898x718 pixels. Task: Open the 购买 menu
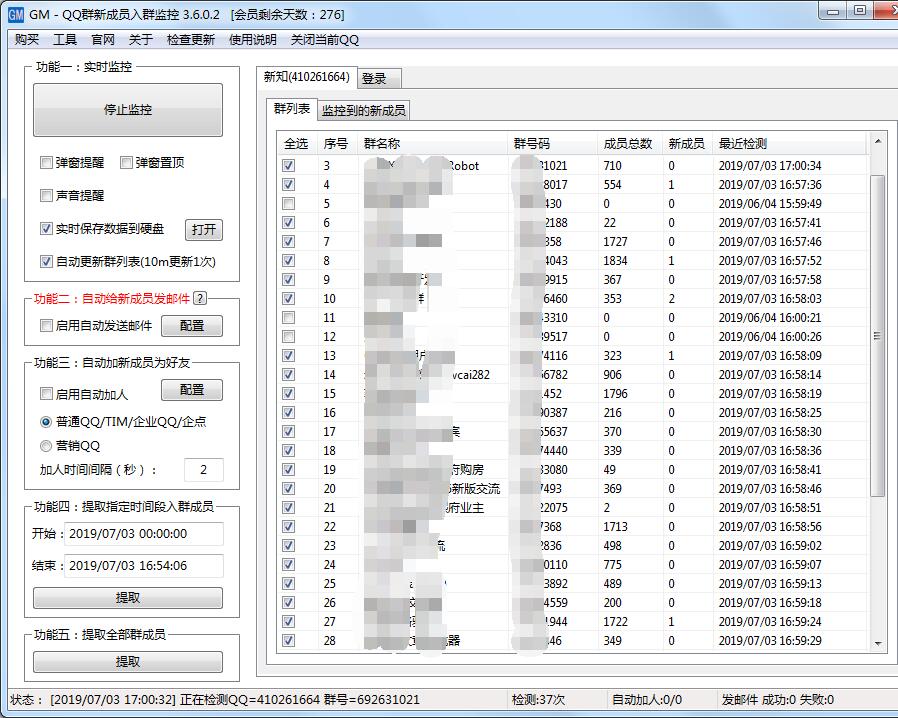tap(27, 40)
